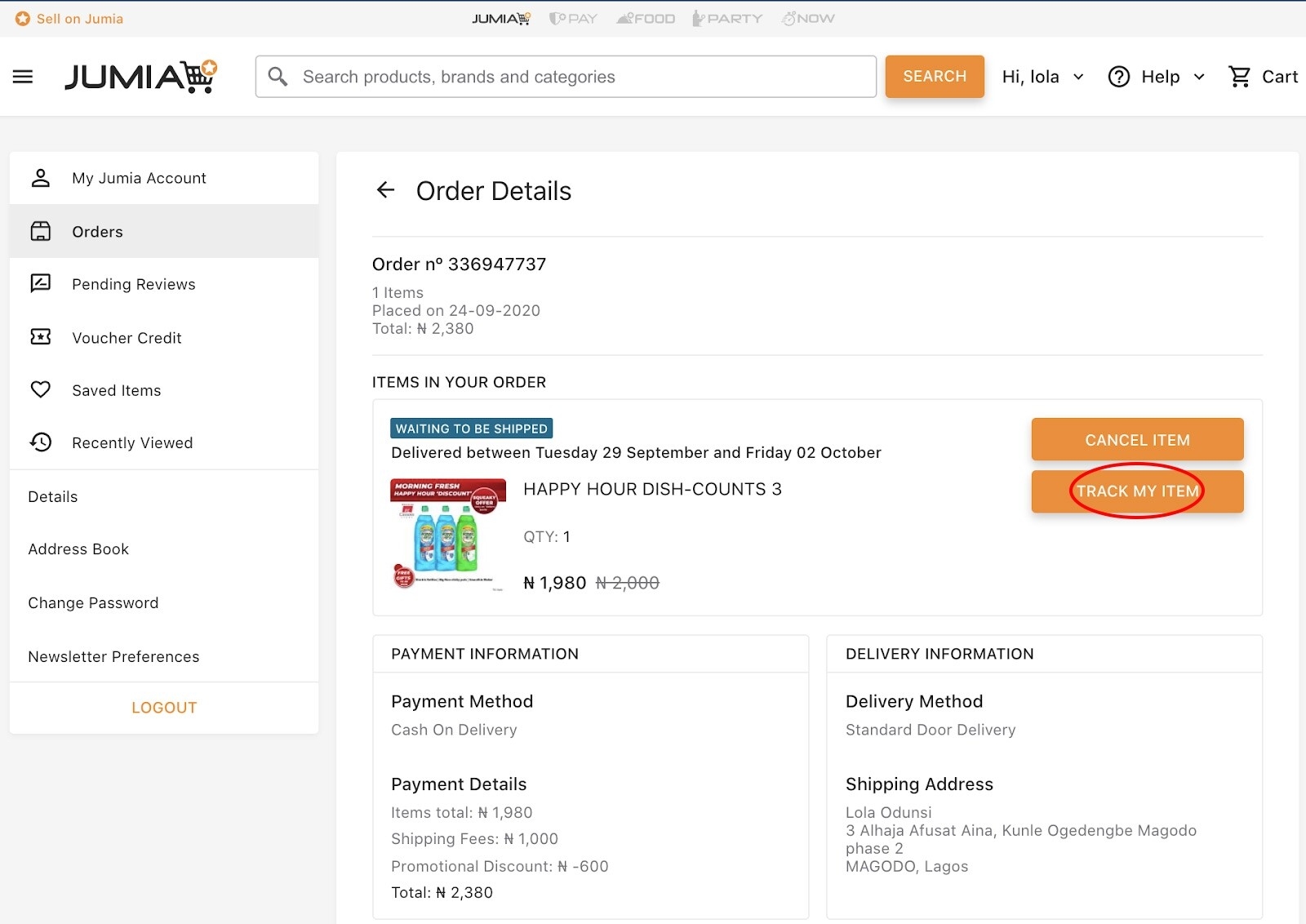Viewport: 1306px width, 924px height.
Task: Click the Pending Reviews icon
Action: click(41, 283)
